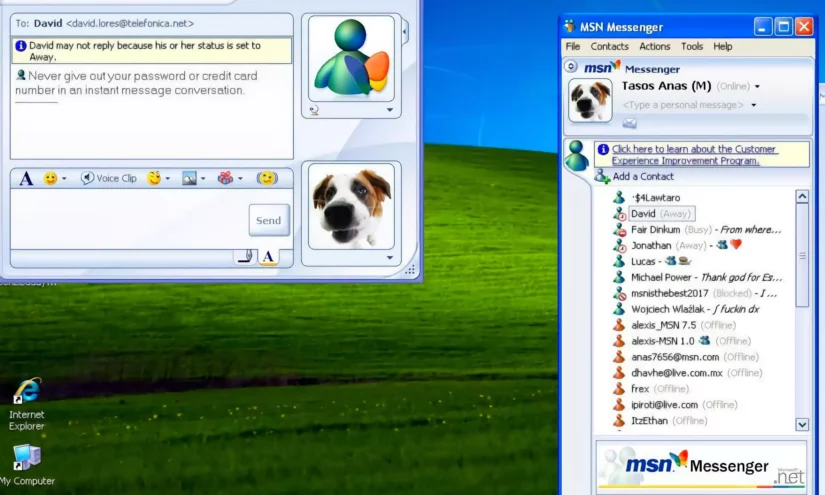The image size is (825, 495).
Task: Click the MSN Messenger title bar icon
Action: [569, 26]
